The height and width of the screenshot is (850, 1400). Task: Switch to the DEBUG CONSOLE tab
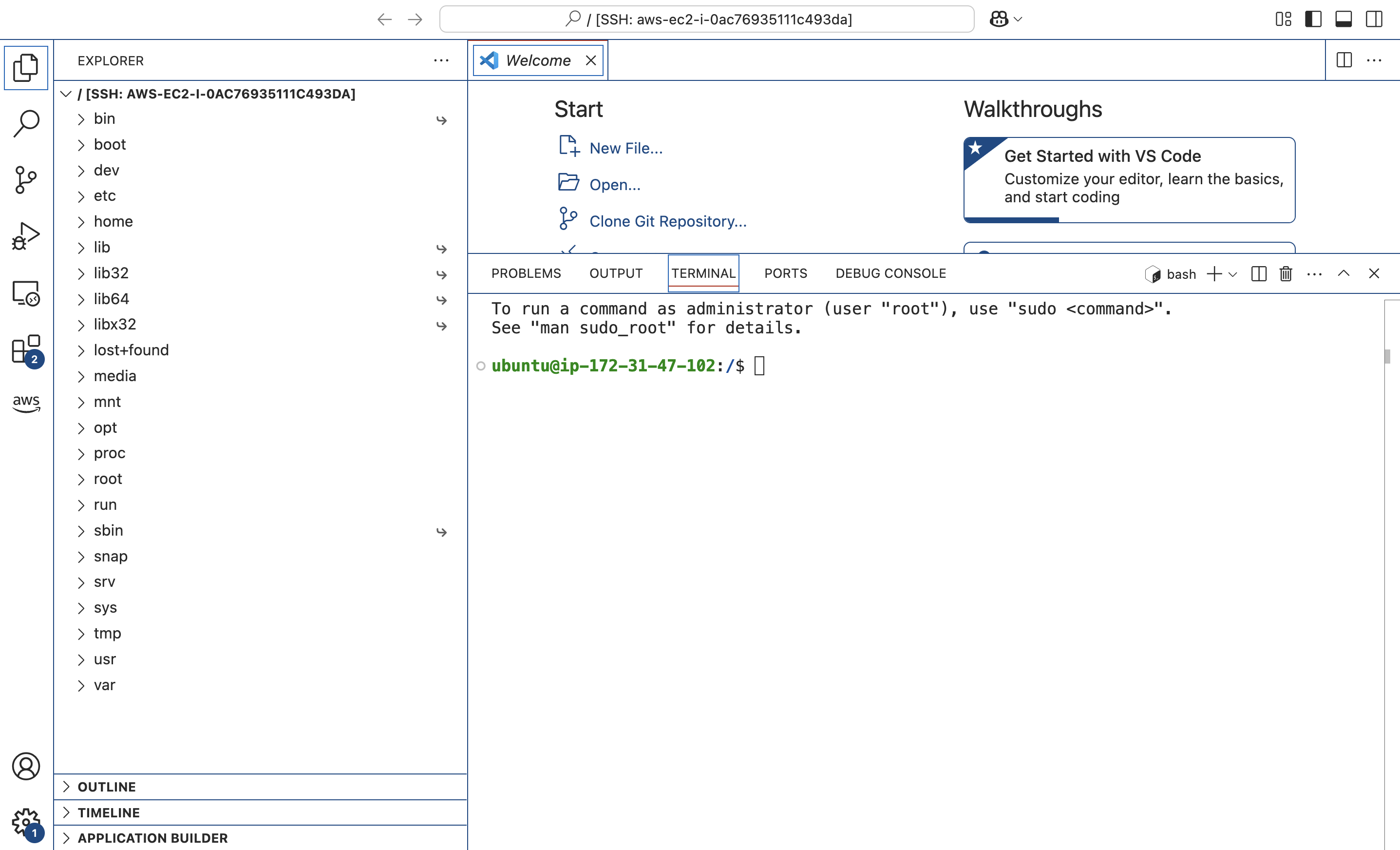(x=890, y=273)
